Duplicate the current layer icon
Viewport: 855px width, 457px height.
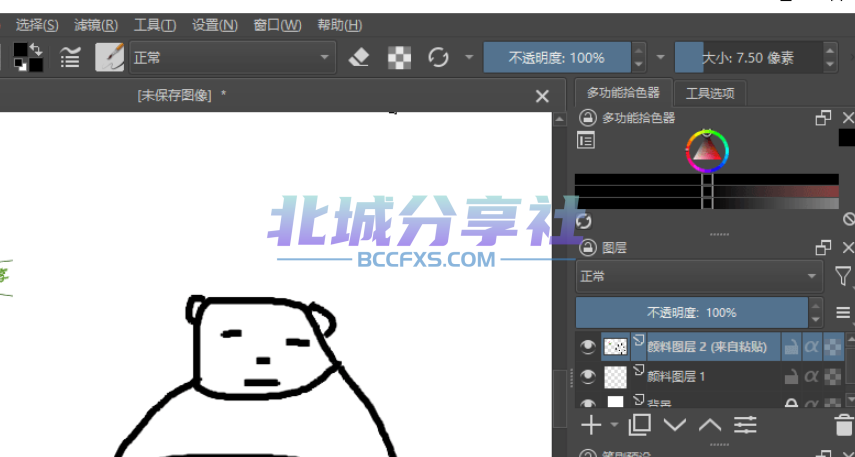(x=640, y=425)
